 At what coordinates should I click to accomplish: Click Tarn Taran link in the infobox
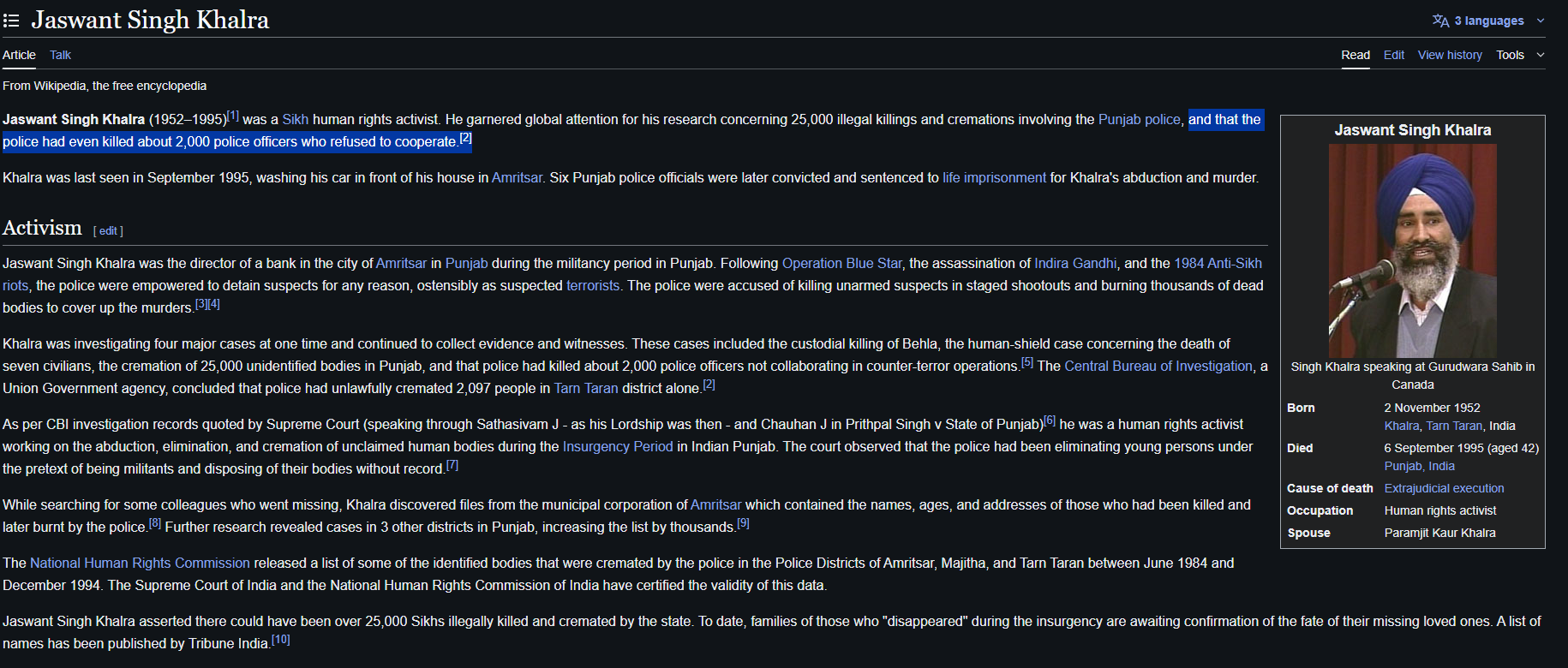point(1454,426)
